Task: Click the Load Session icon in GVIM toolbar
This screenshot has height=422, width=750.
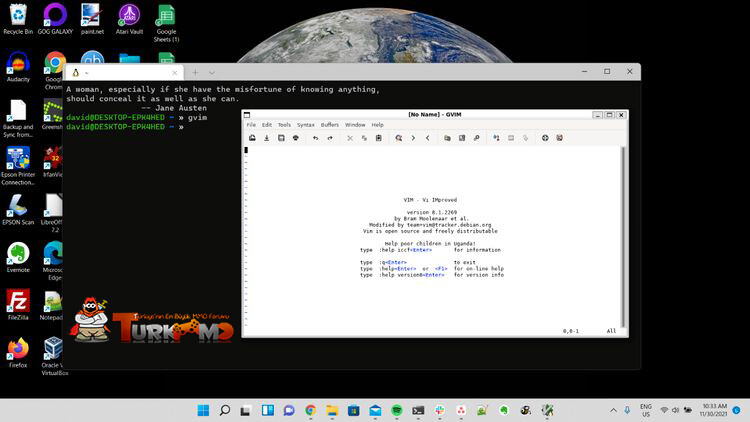Action: pyautogui.click(x=447, y=138)
